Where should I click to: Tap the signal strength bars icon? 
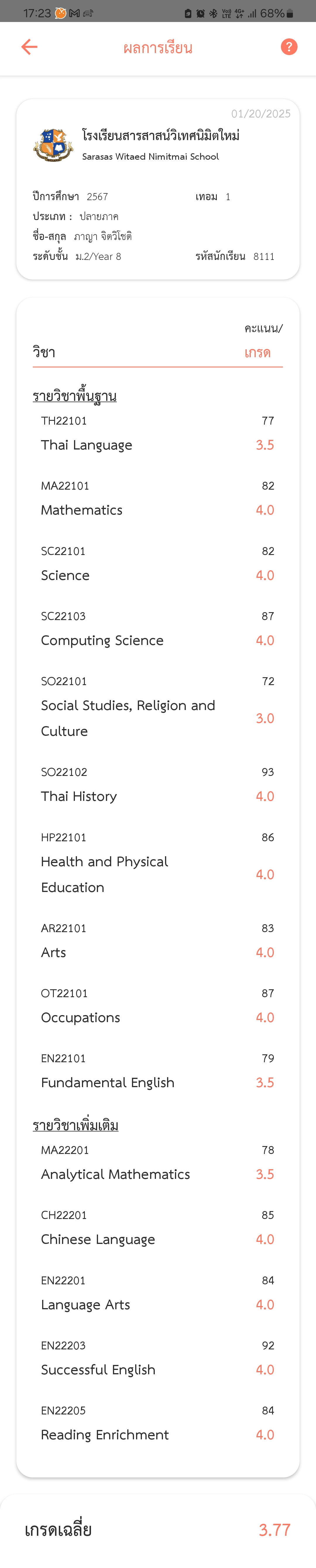pyautogui.click(x=252, y=13)
